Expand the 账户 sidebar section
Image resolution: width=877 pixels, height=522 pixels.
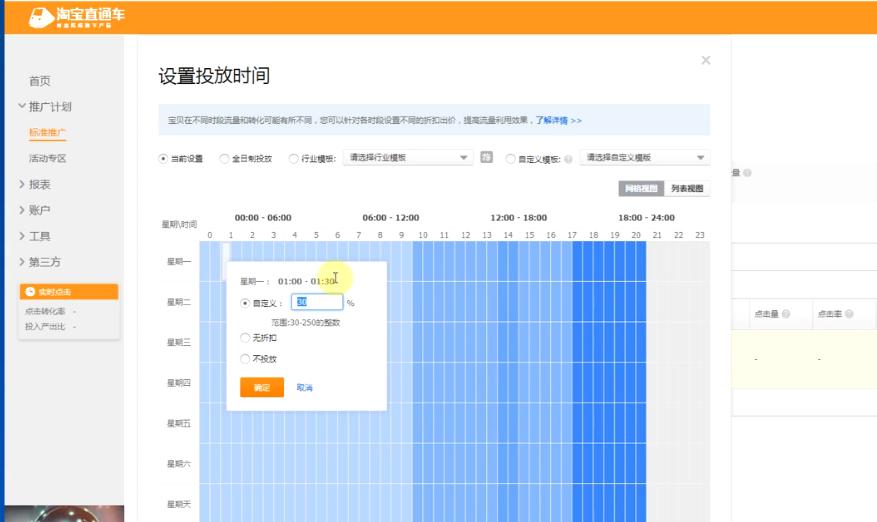point(22,210)
